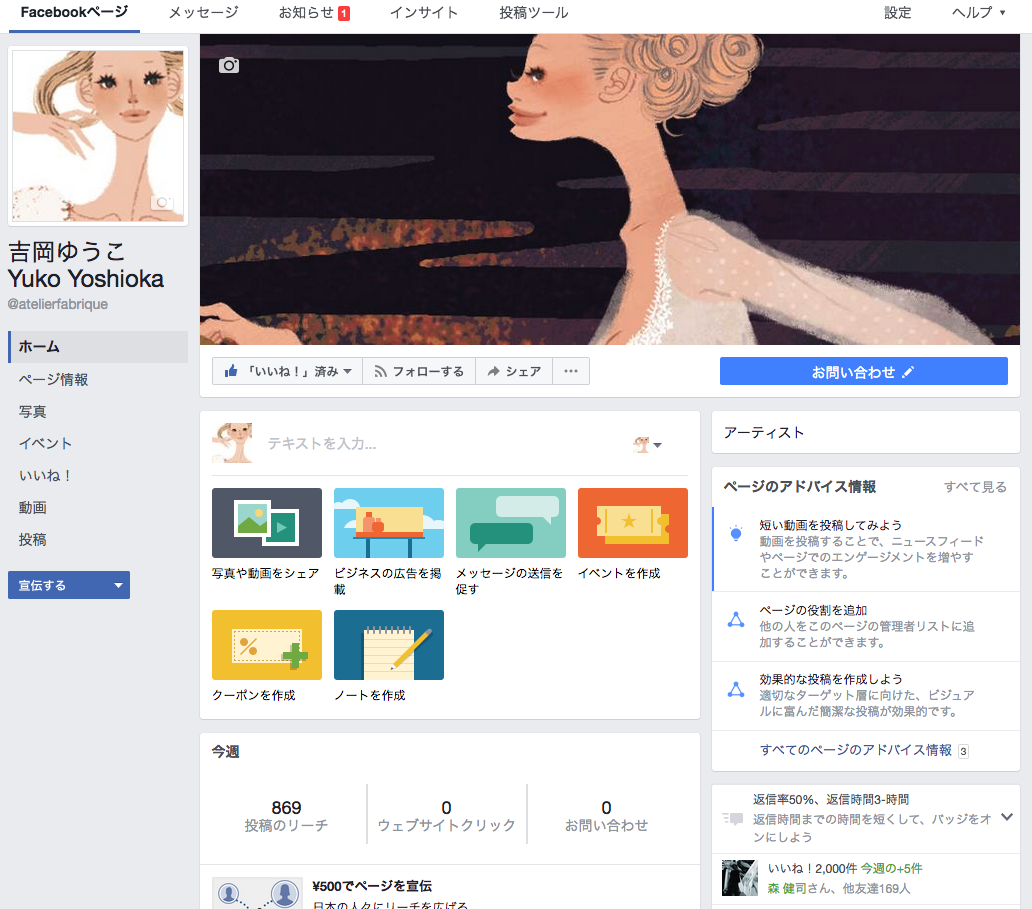1032x909 pixels.
Task: Click the create coupon tile
Action: click(x=267, y=644)
